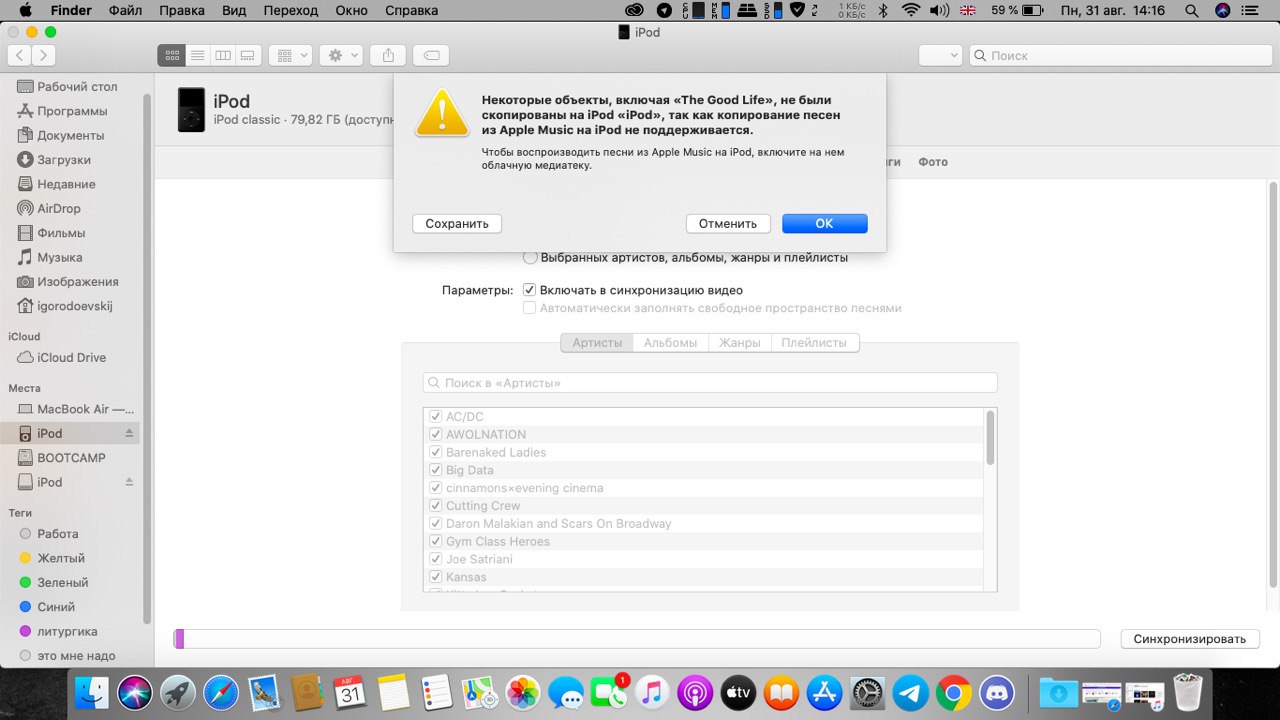This screenshot has height=720, width=1280.
Task: Switch to icon view in toolbar
Action: (171, 56)
